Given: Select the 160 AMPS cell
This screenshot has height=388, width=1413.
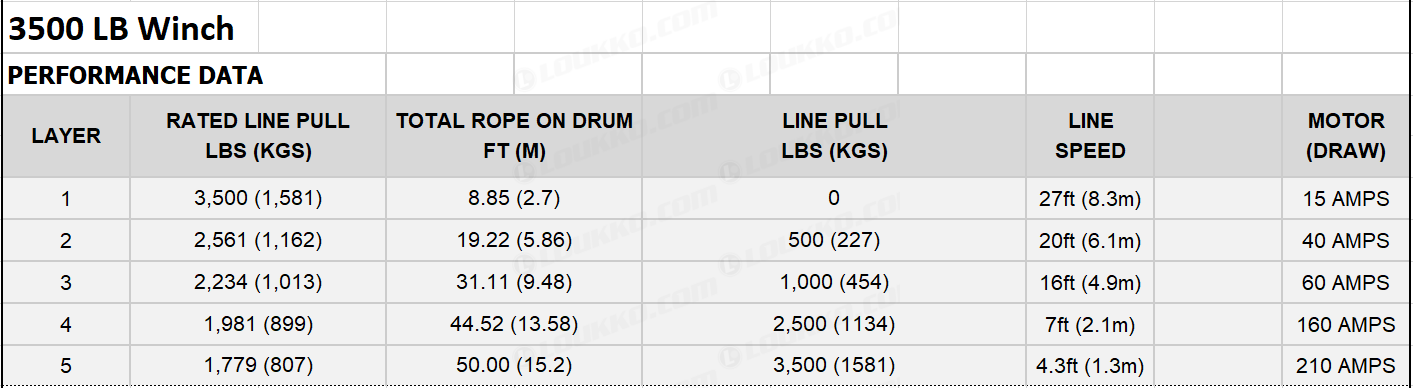Looking at the screenshot, I should (1346, 325).
